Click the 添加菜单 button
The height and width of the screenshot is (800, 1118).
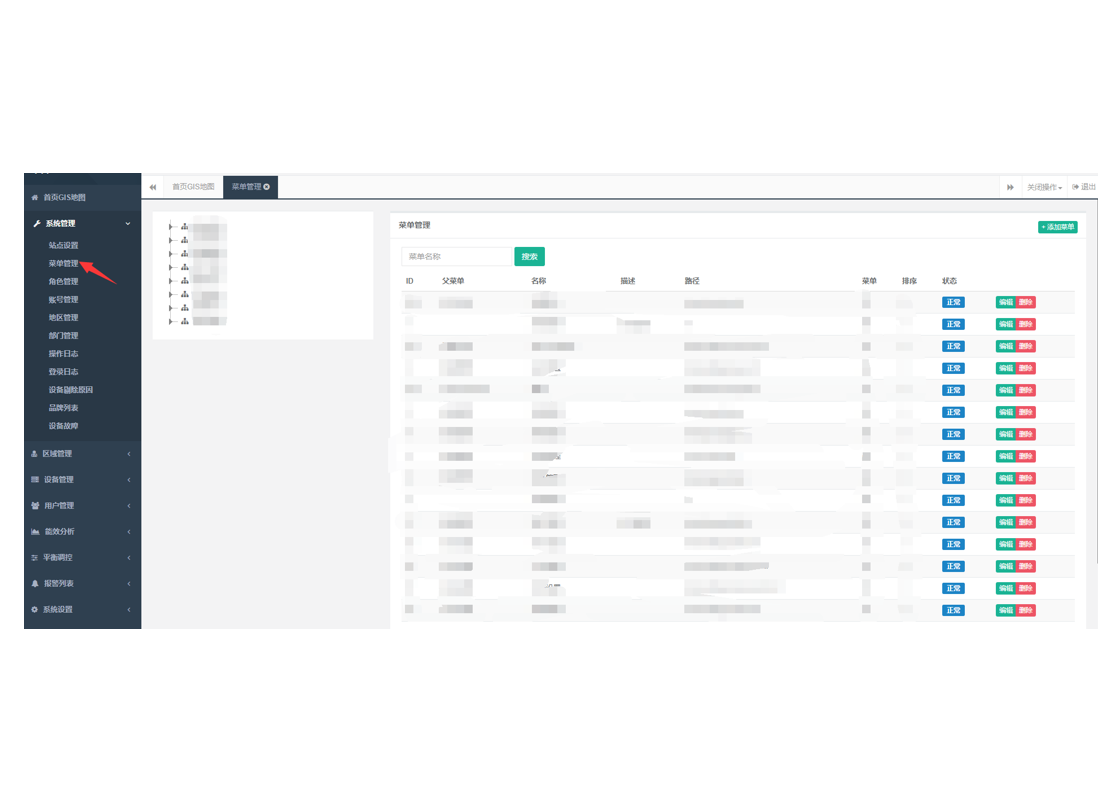click(x=1057, y=227)
